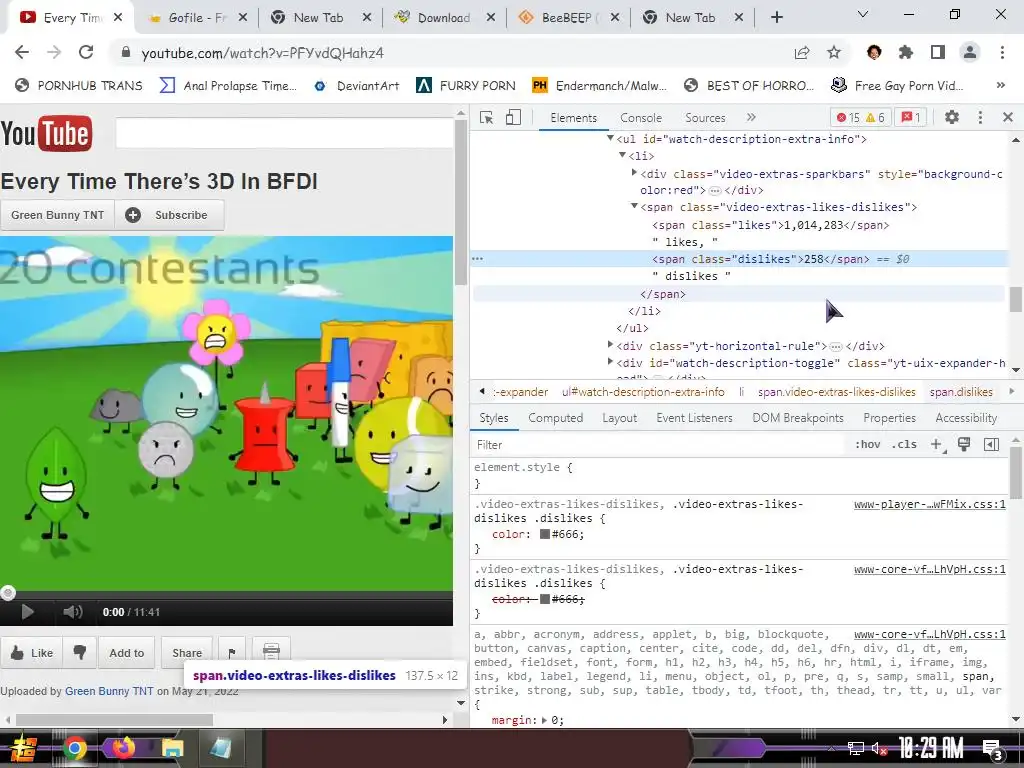
Task: Open Firefox from the taskbar
Action: (123, 748)
